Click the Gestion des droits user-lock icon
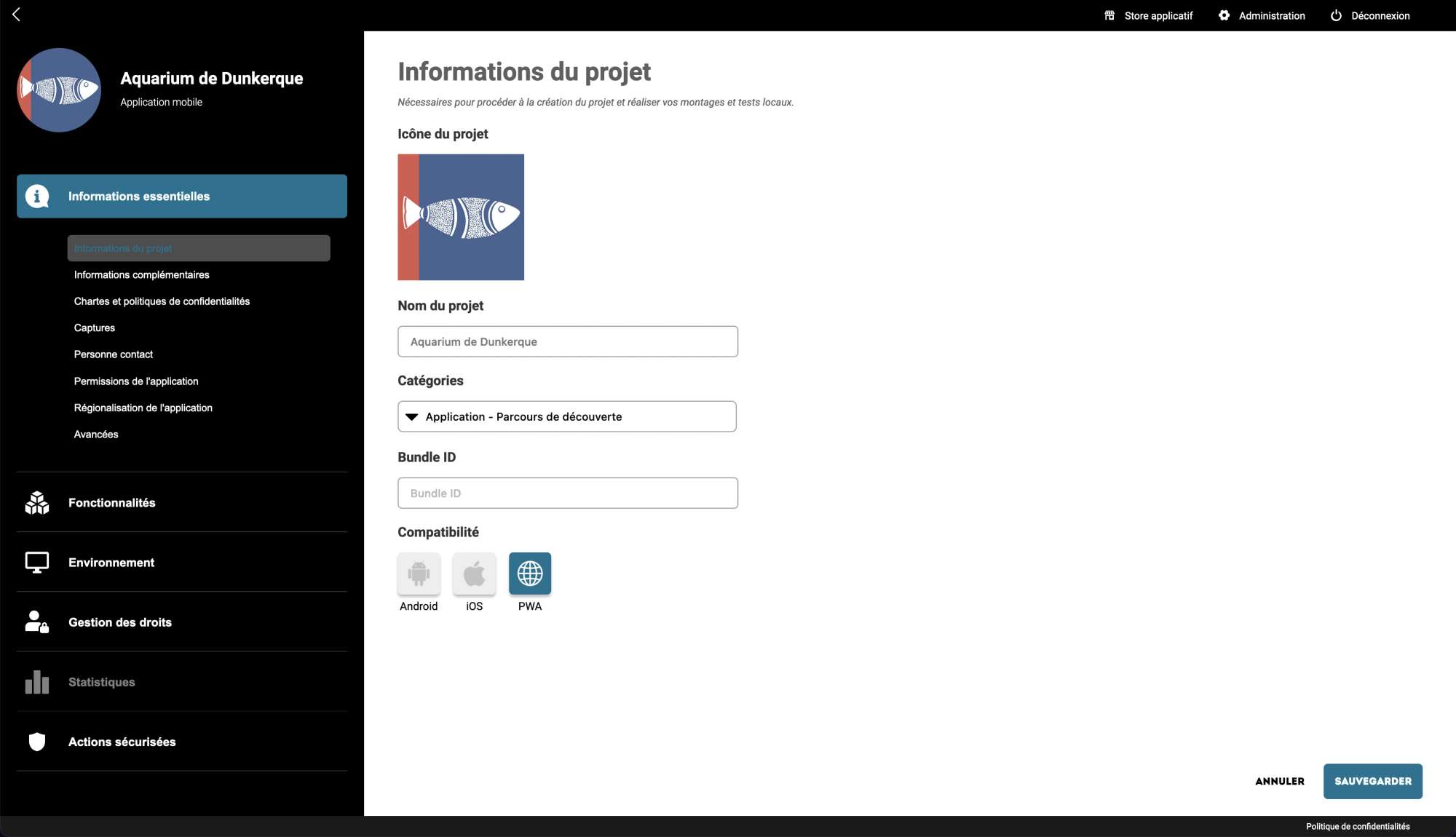Image resolution: width=1456 pixels, height=837 pixels. point(37,622)
